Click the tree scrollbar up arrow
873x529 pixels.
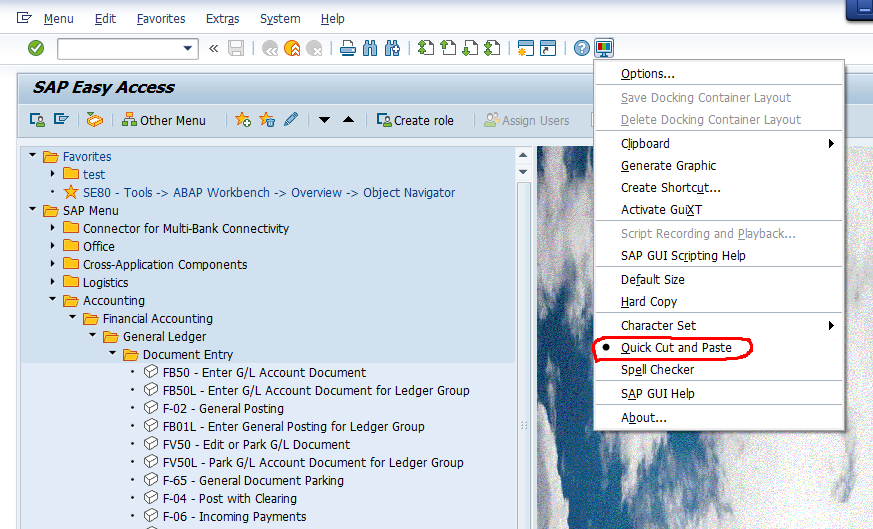tap(523, 155)
